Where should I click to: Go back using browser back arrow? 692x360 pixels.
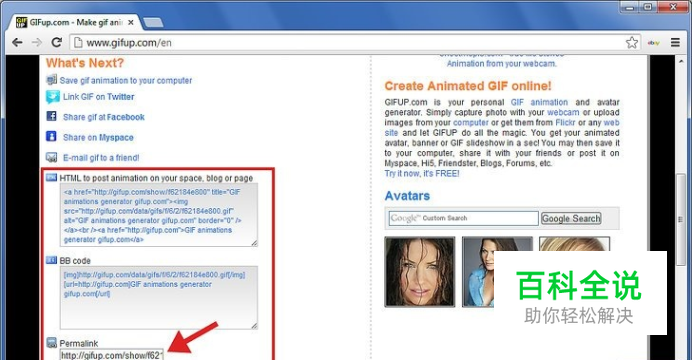17,42
